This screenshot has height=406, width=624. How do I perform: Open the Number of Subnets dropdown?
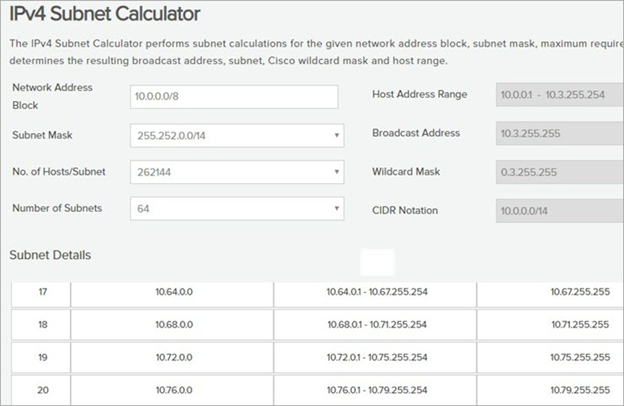236,210
